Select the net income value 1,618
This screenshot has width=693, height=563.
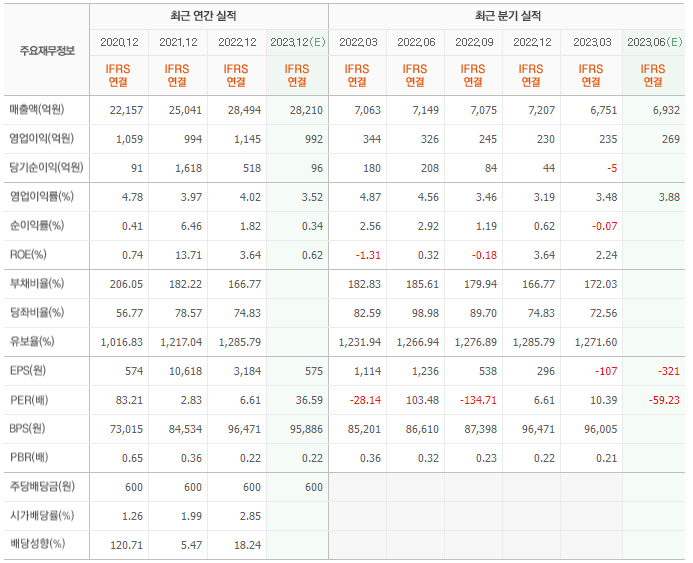188,168
